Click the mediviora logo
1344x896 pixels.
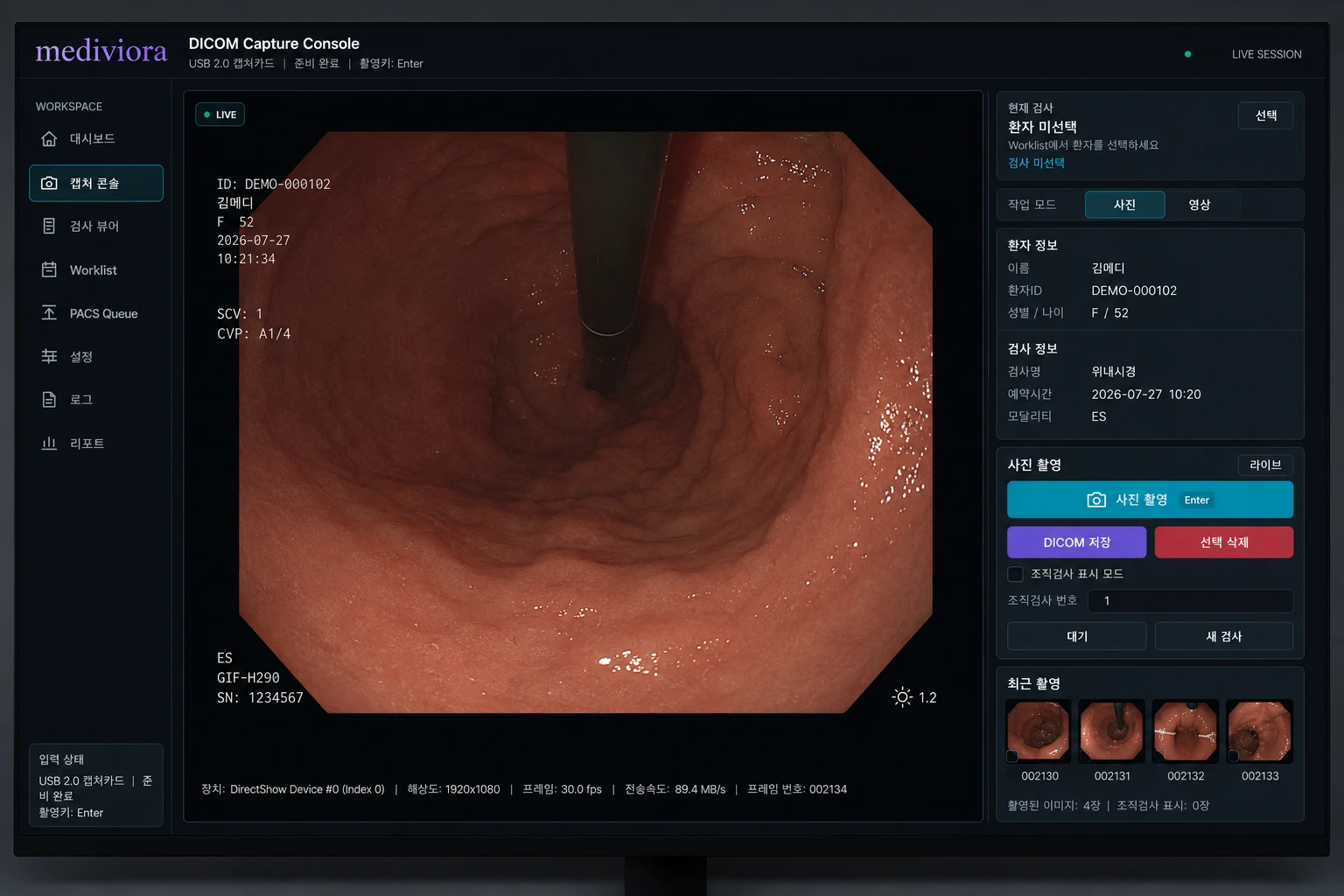point(101,51)
